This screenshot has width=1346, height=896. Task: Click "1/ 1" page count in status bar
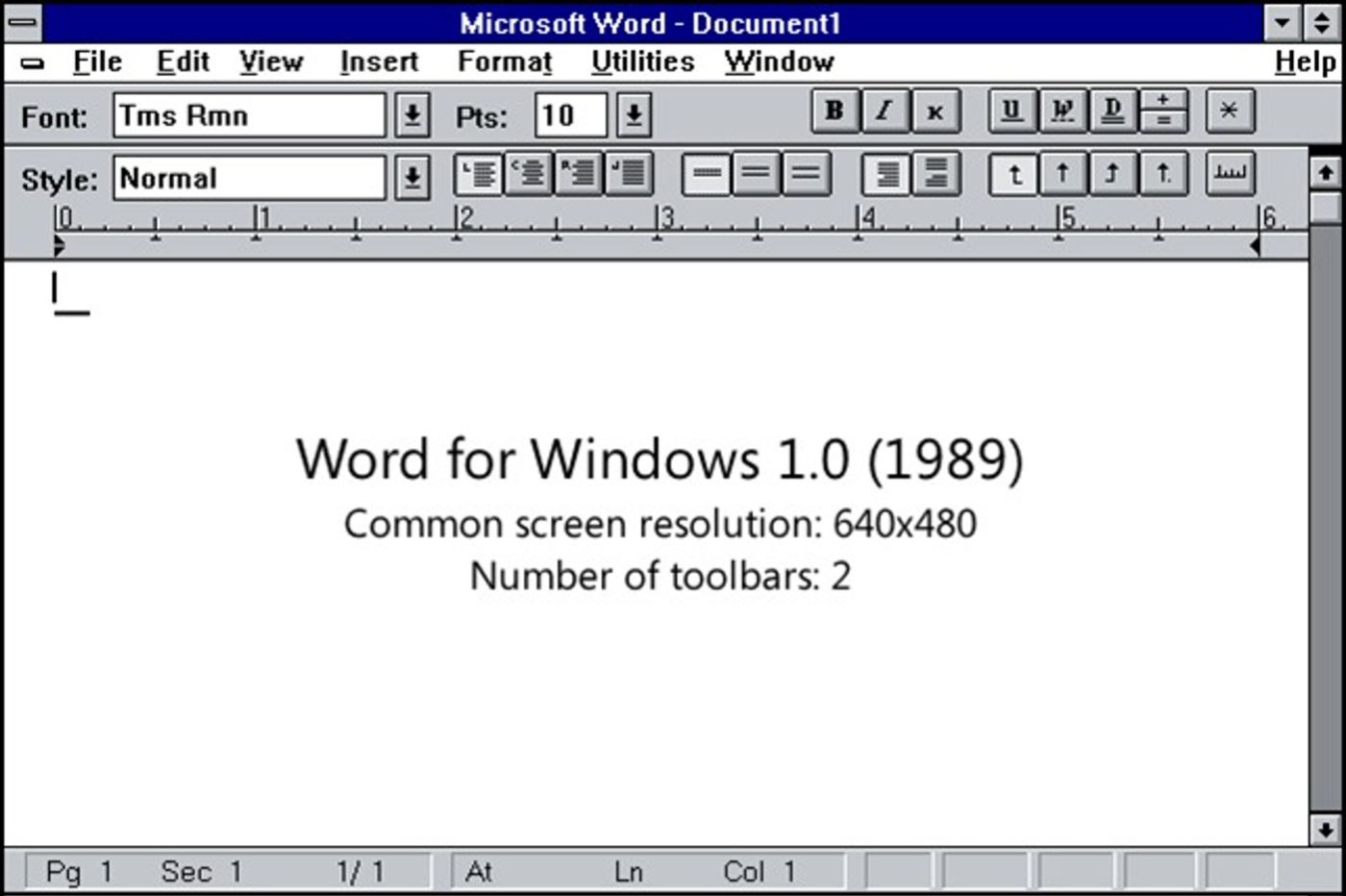click(x=360, y=872)
